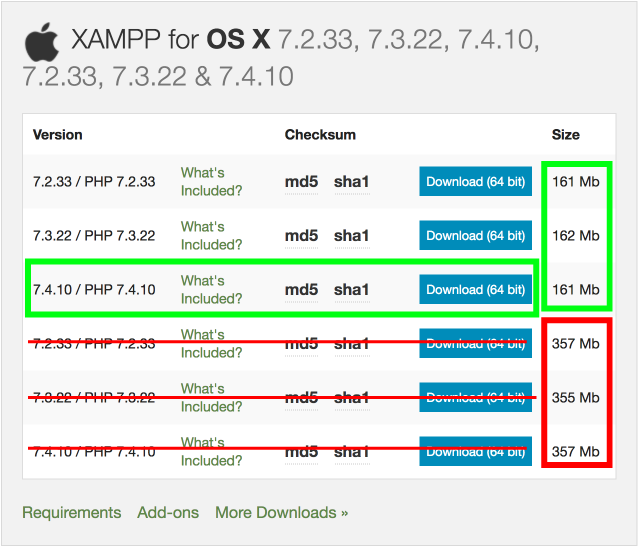Viewport: 639px width, 546px height.
Task: Open the Add-ons link
Action: pyautogui.click(x=168, y=513)
